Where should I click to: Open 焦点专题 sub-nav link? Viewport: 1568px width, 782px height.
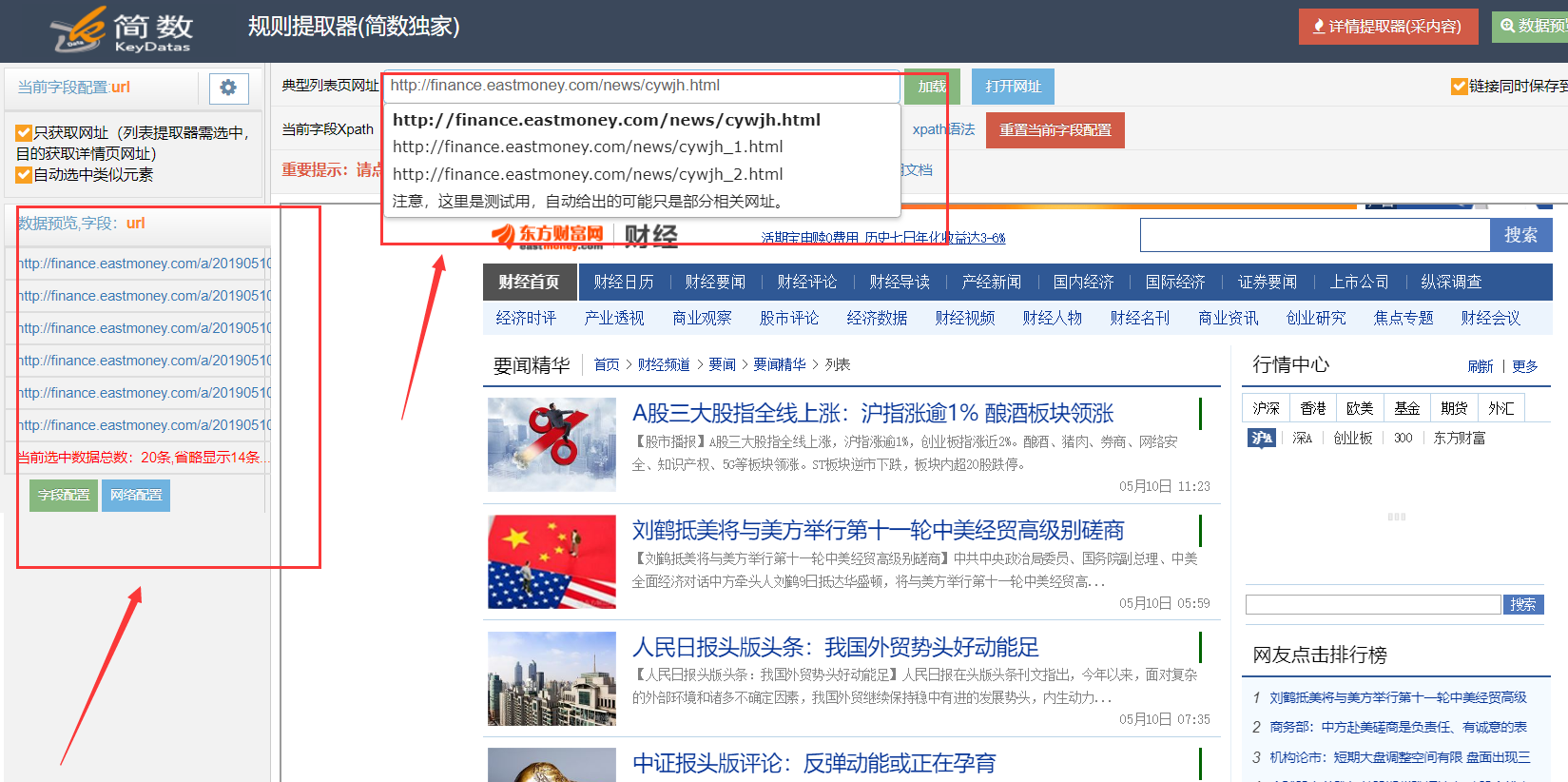coord(1403,318)
